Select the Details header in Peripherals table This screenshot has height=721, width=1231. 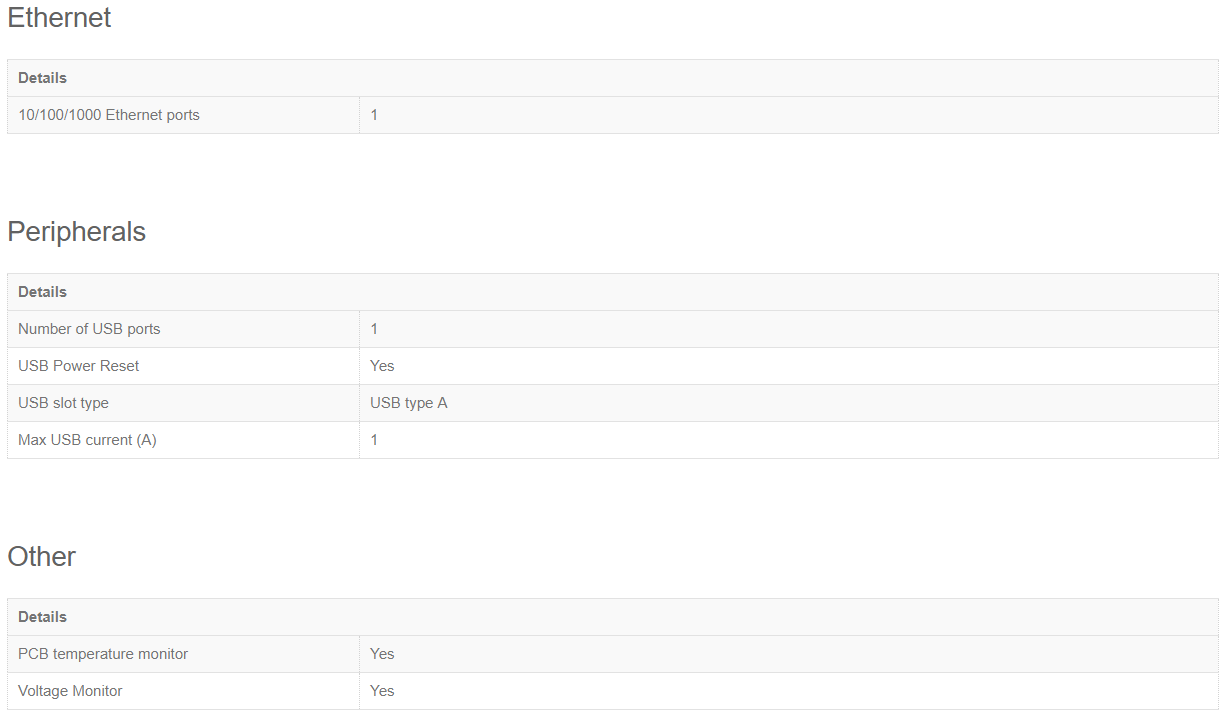point(43,292)
